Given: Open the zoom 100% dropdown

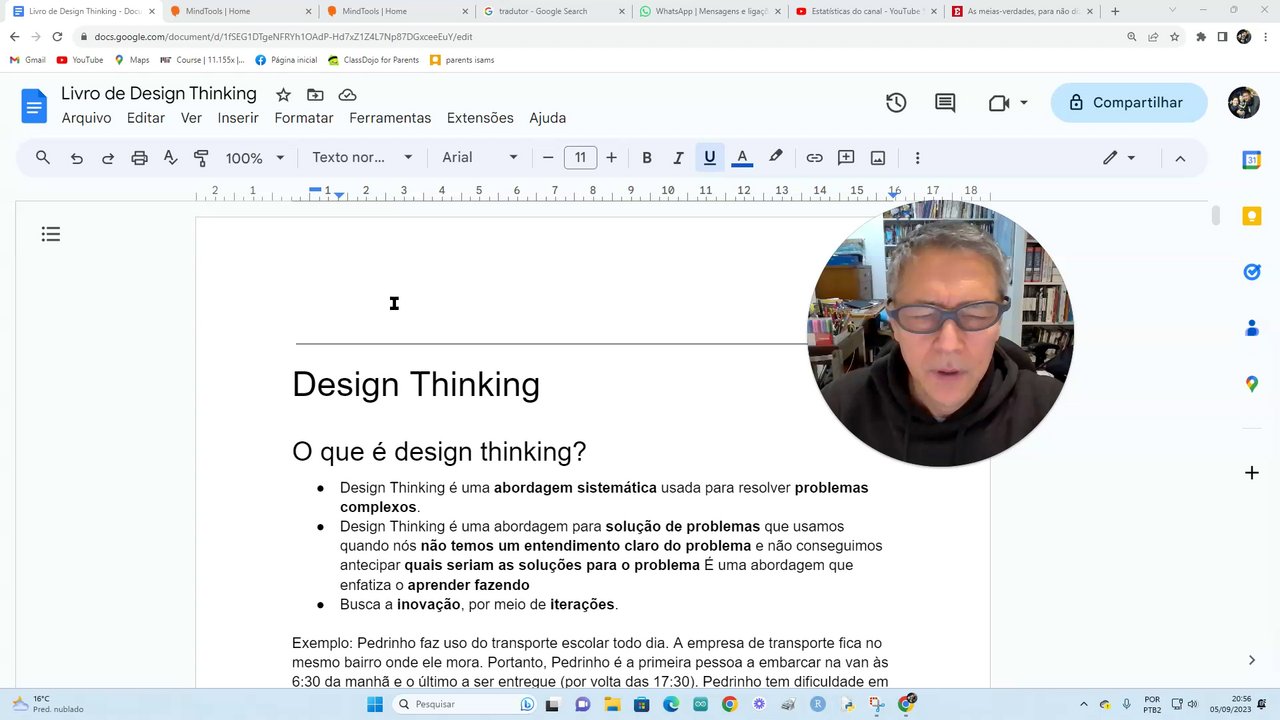Looking at the screenshot, I should click(254, 158).
